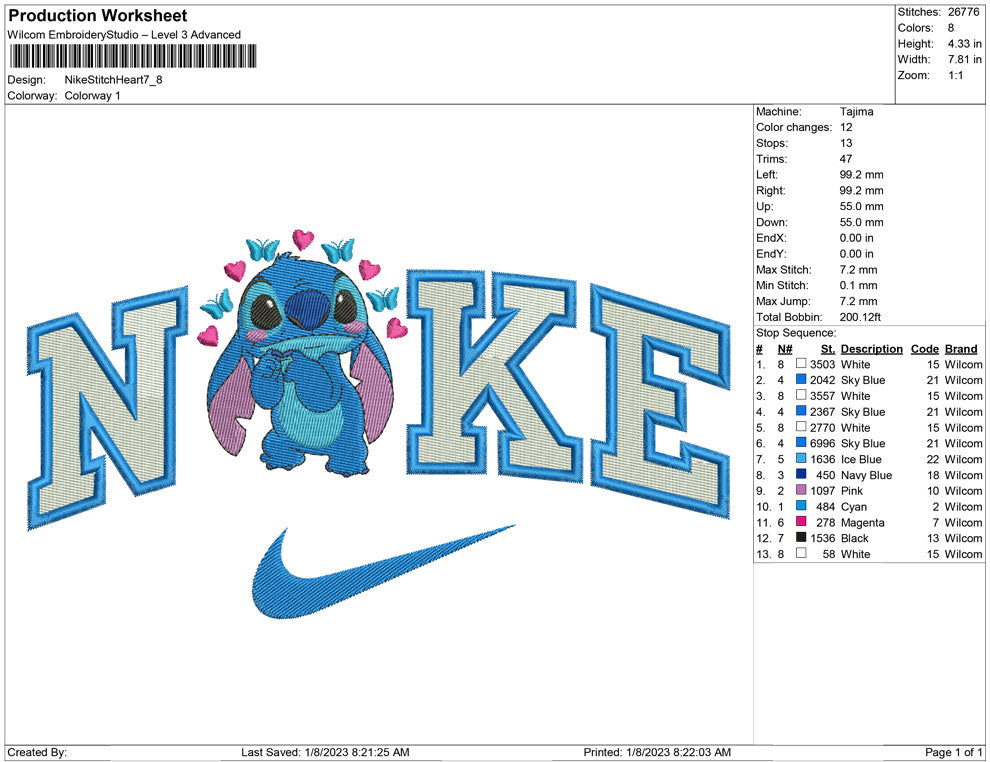Click the 'Right:' measurement label
The image size is (990, 762).
pyautogui.click(x=770, y=191)
